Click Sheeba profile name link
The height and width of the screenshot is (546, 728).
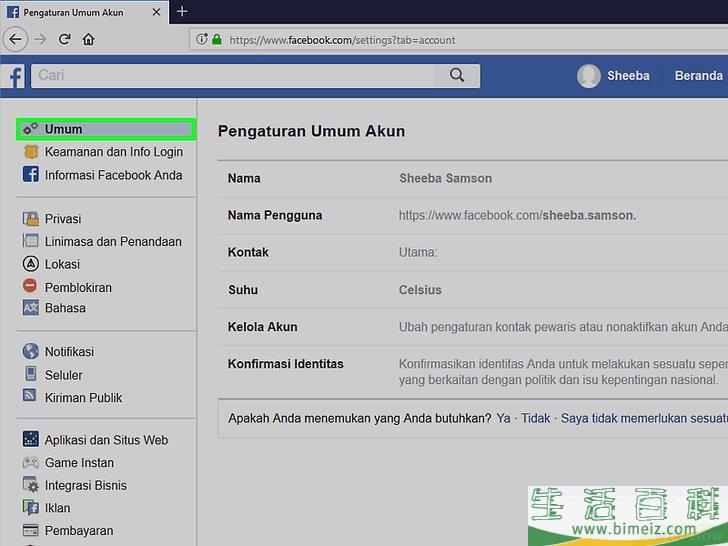[628, 76]
